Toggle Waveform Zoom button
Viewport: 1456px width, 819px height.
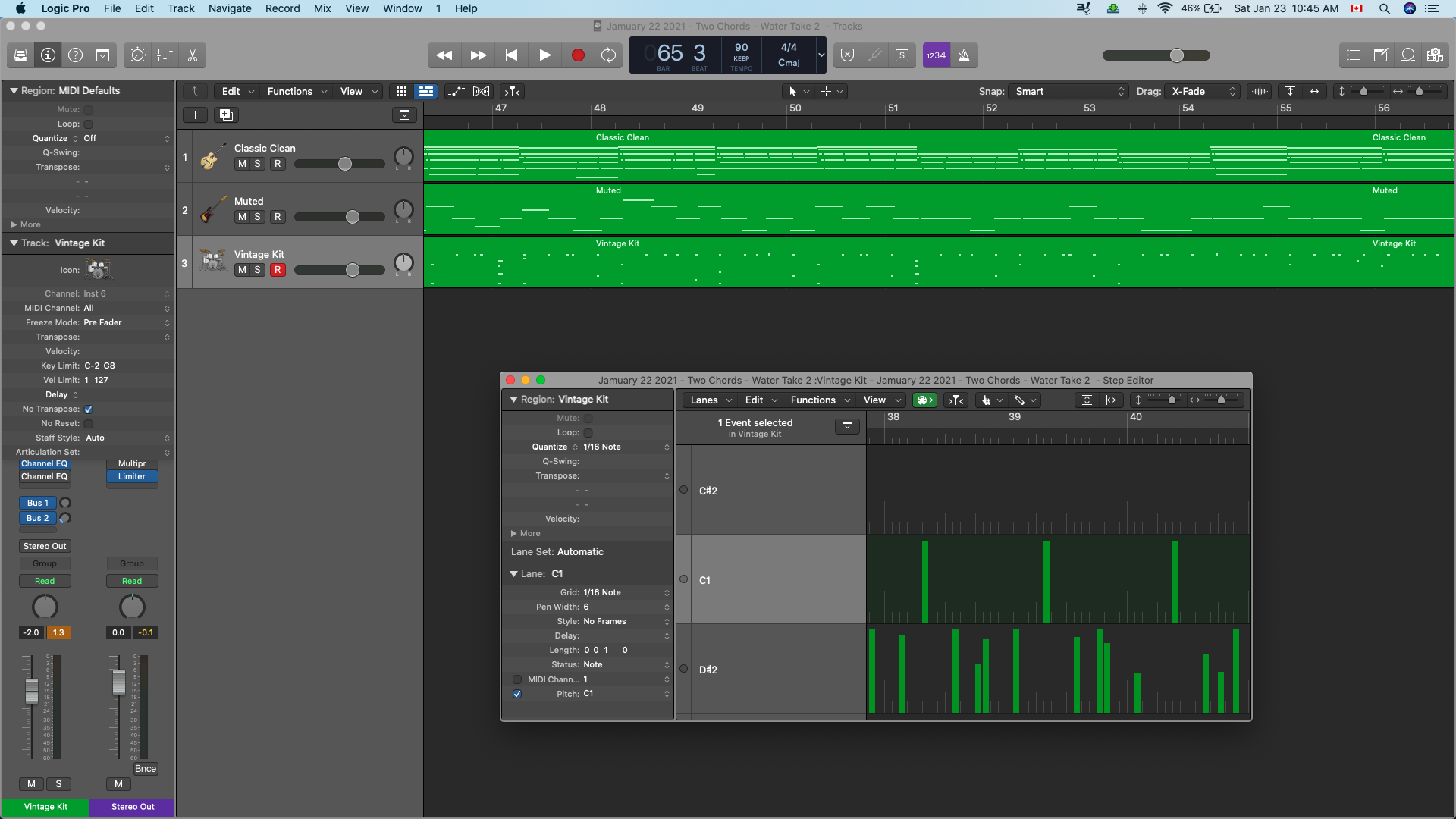point(1260,92)
